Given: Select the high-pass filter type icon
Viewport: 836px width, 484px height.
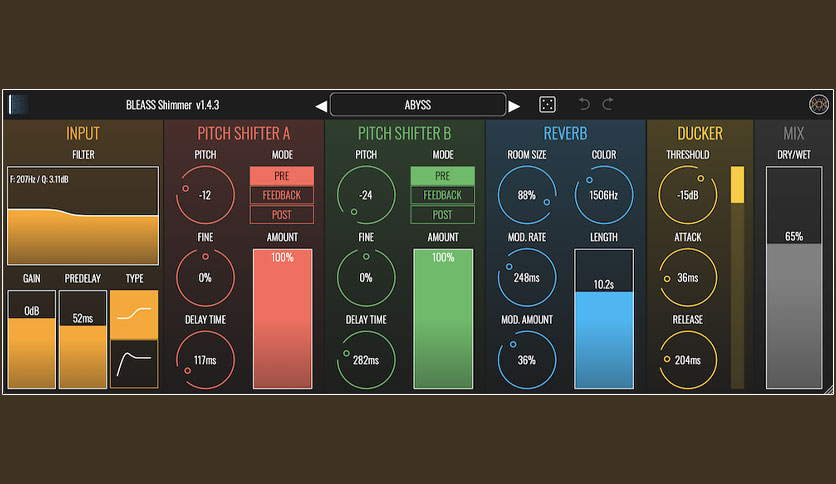Looking at the screenshot, I should coord(134,364).
